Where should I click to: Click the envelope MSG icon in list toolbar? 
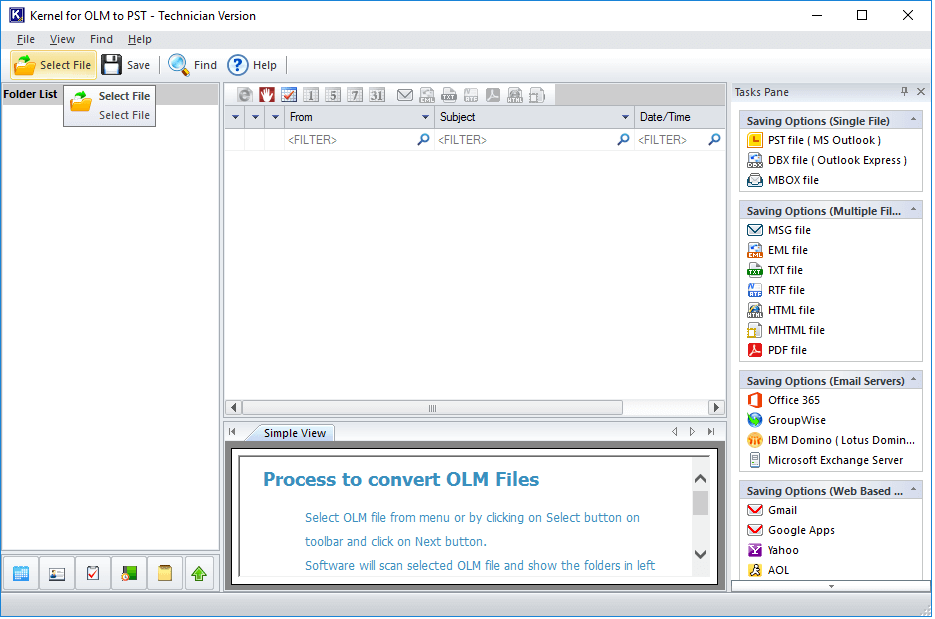[x=405, y=95]
